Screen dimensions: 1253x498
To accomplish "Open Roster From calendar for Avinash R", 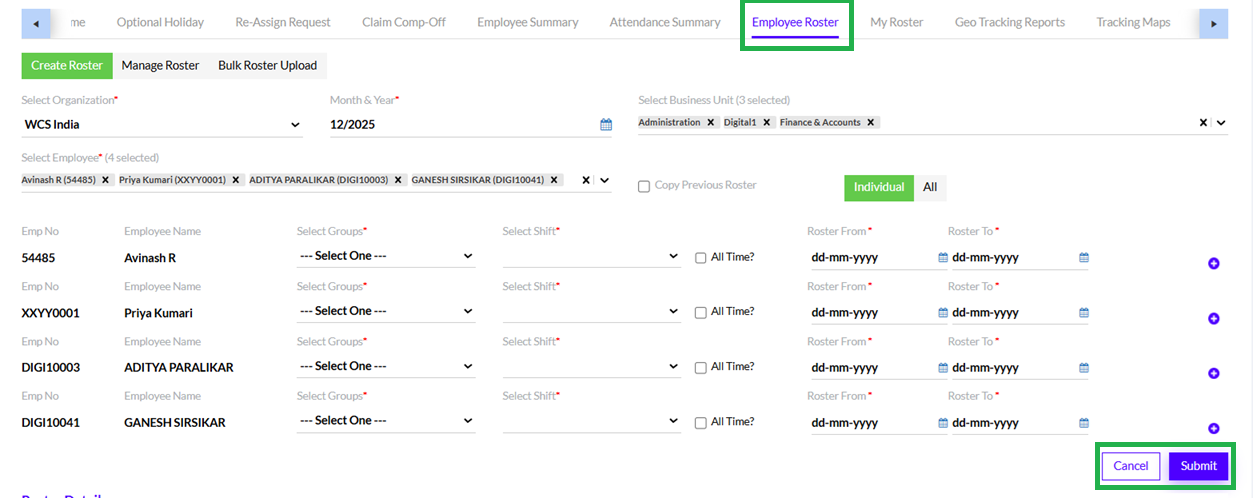I will coord(942,257).
